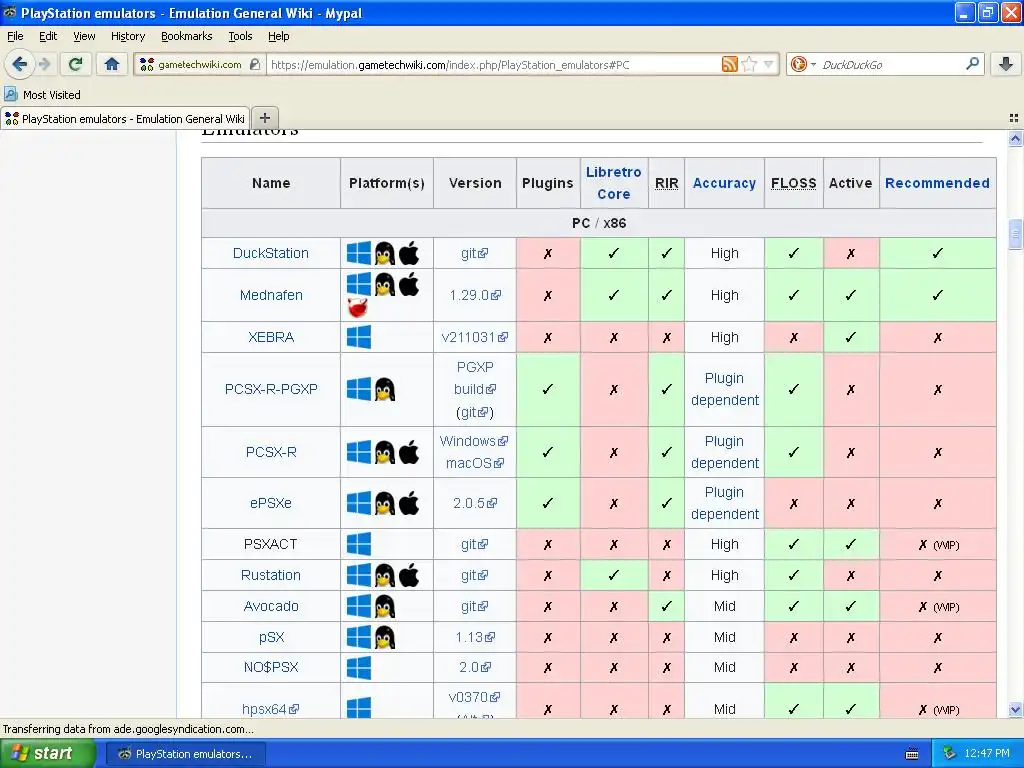Image resolution: width=1024 pixels, height=768 pixels.
Task: Open the hpsx64 external link
Action: tap(270, 709)
